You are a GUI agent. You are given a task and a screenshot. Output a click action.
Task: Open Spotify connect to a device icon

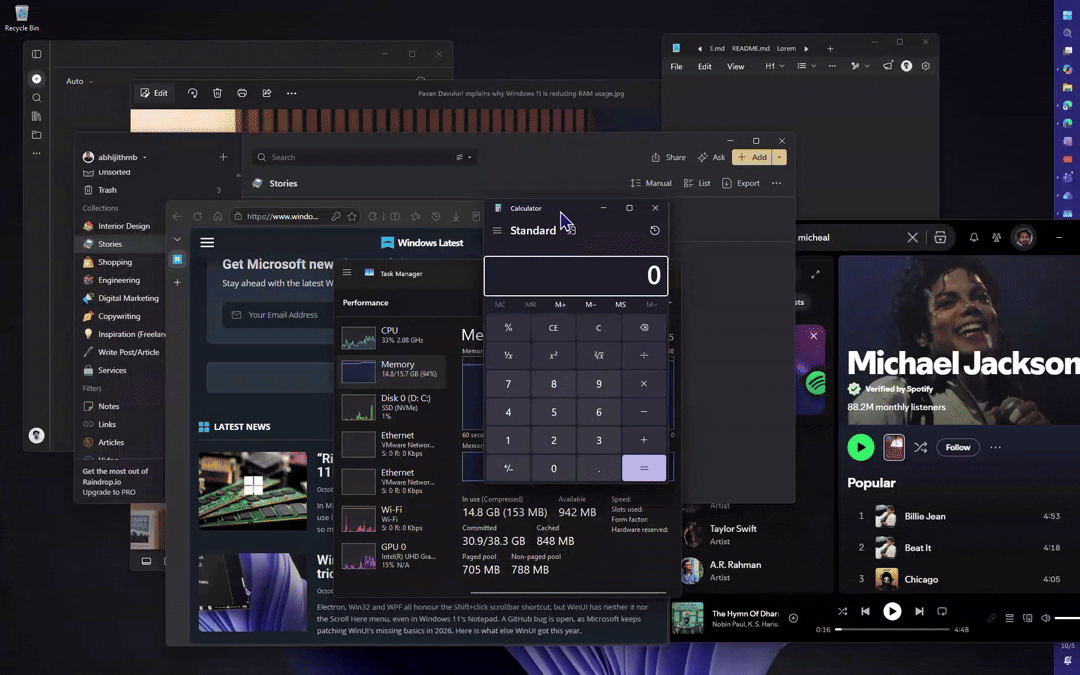(1027, 618)
